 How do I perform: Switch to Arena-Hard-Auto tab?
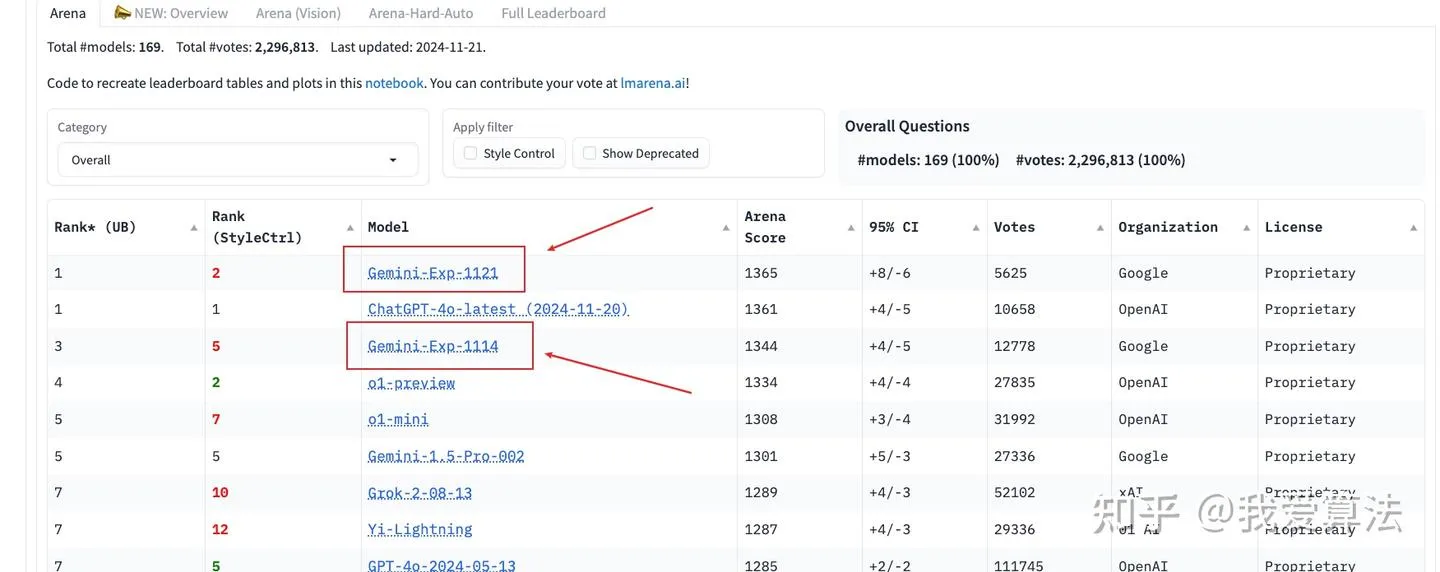point(421,13)
